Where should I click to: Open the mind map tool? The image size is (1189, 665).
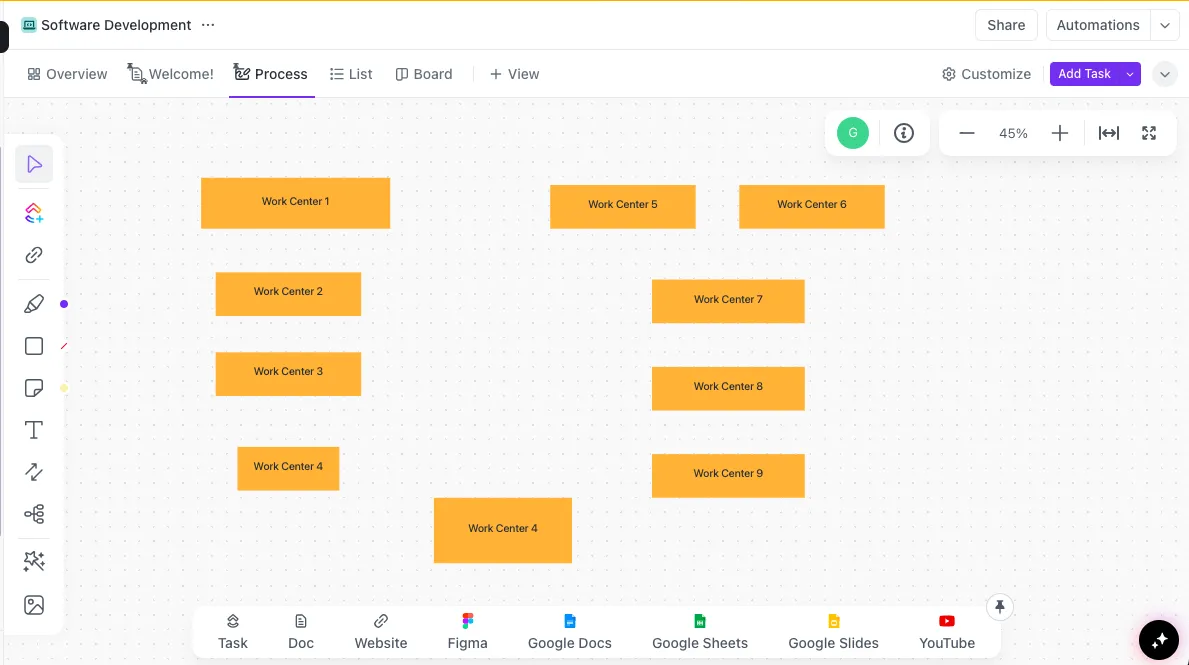33,514
